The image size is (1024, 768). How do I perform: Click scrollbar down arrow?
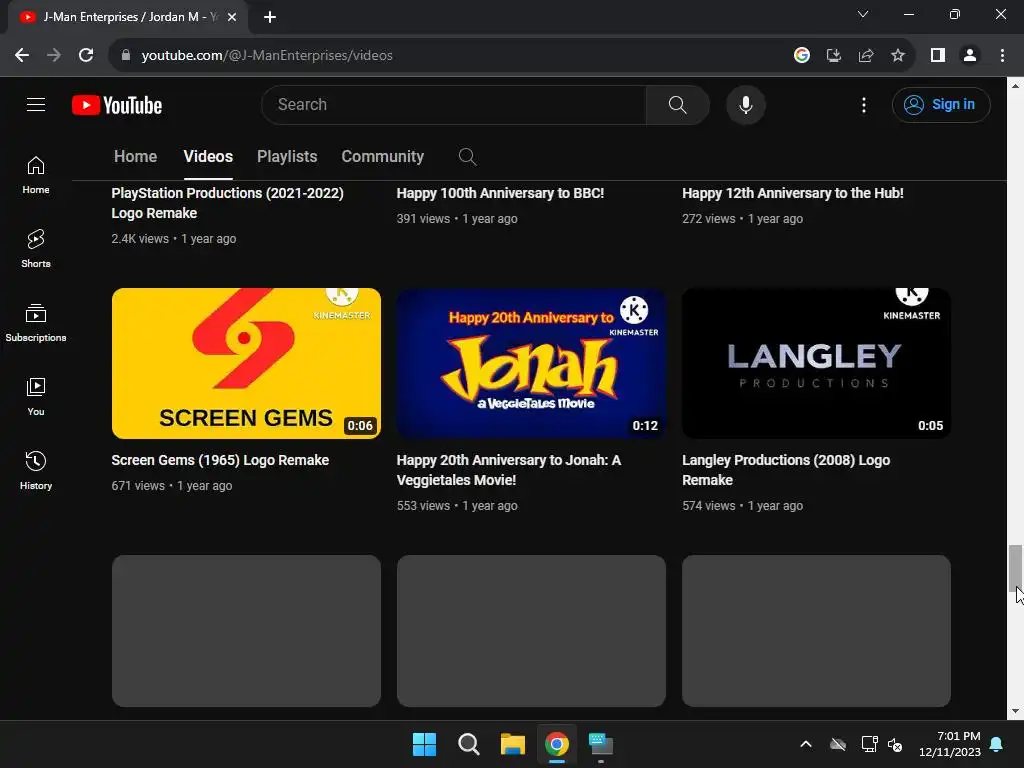tap(1015, 711)
